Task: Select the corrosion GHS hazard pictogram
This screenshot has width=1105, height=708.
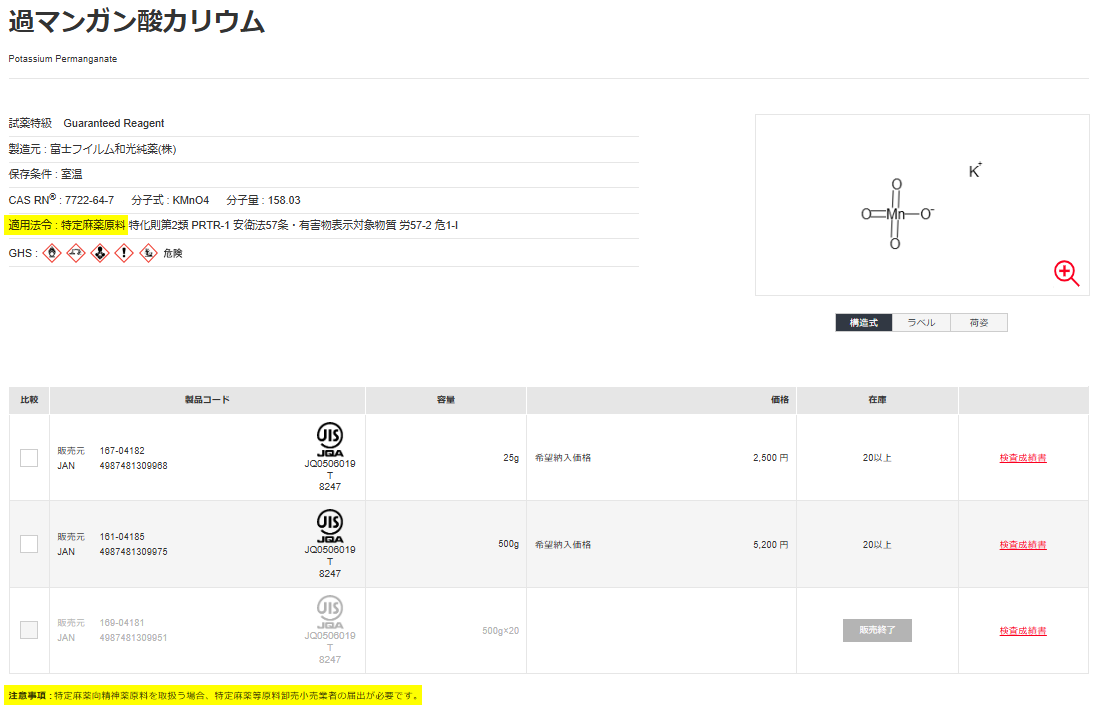Action: (75, 253)
